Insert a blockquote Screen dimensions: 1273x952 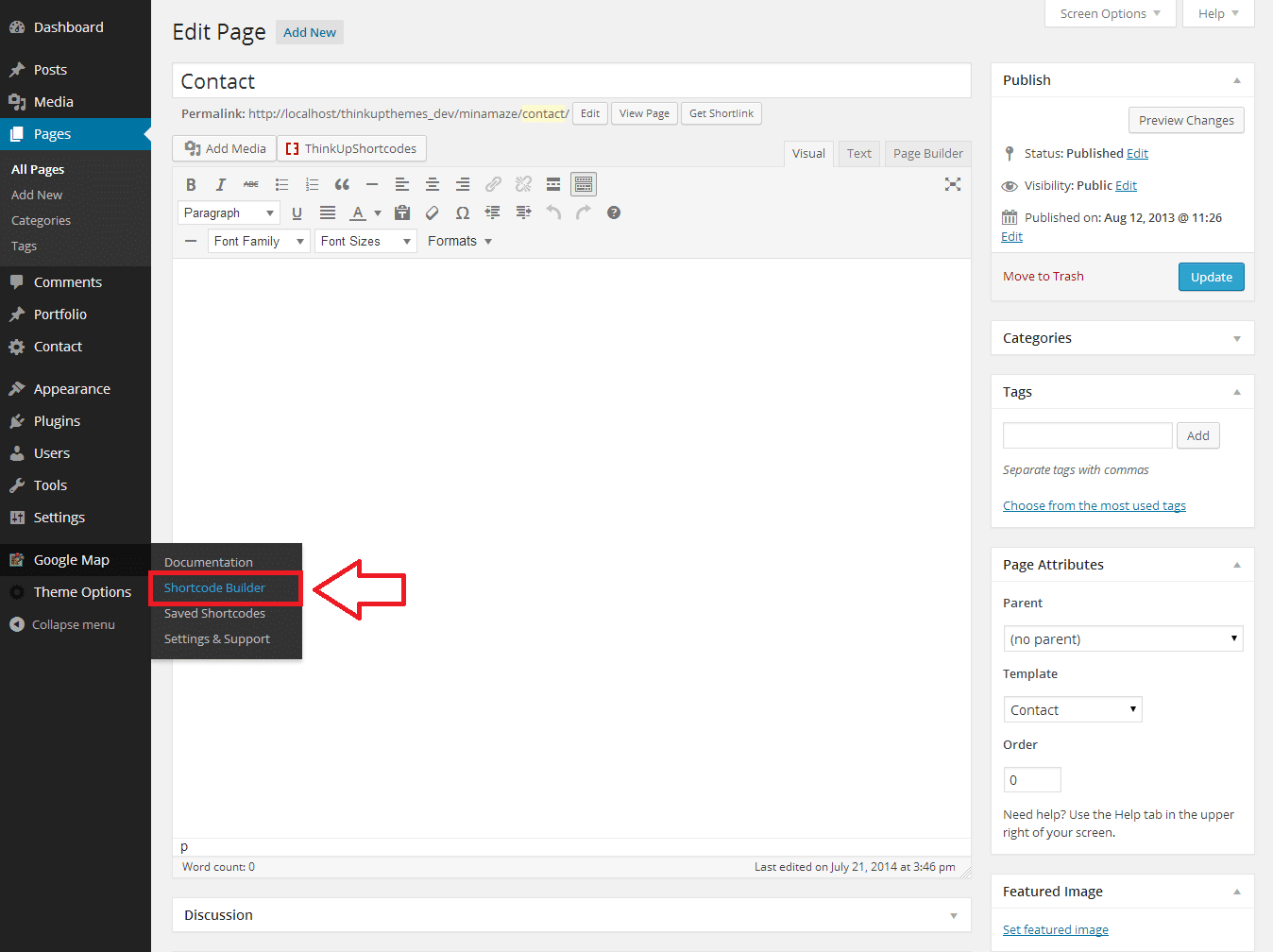(x=342, y=185)
